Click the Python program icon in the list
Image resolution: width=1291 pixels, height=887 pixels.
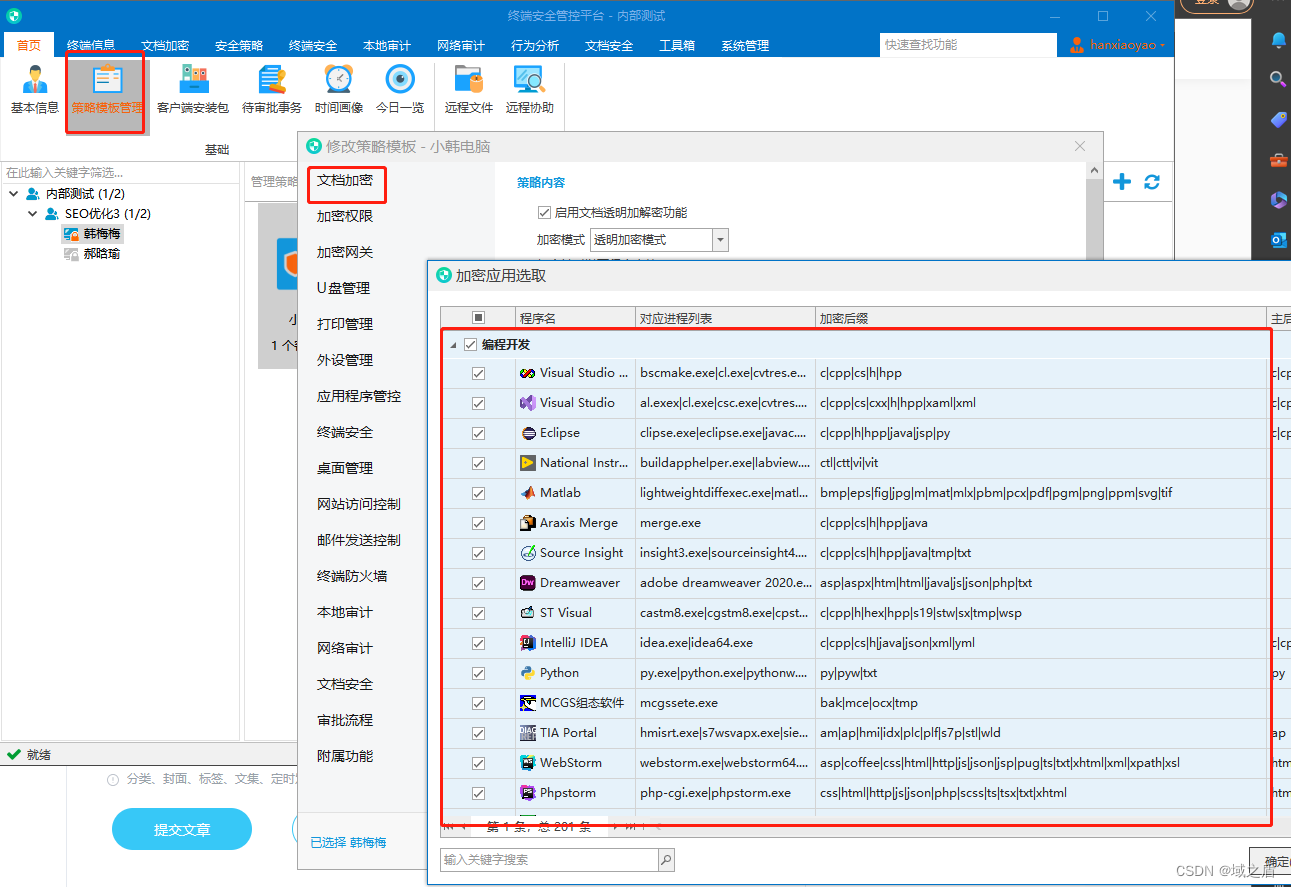(x=528, y=673)
